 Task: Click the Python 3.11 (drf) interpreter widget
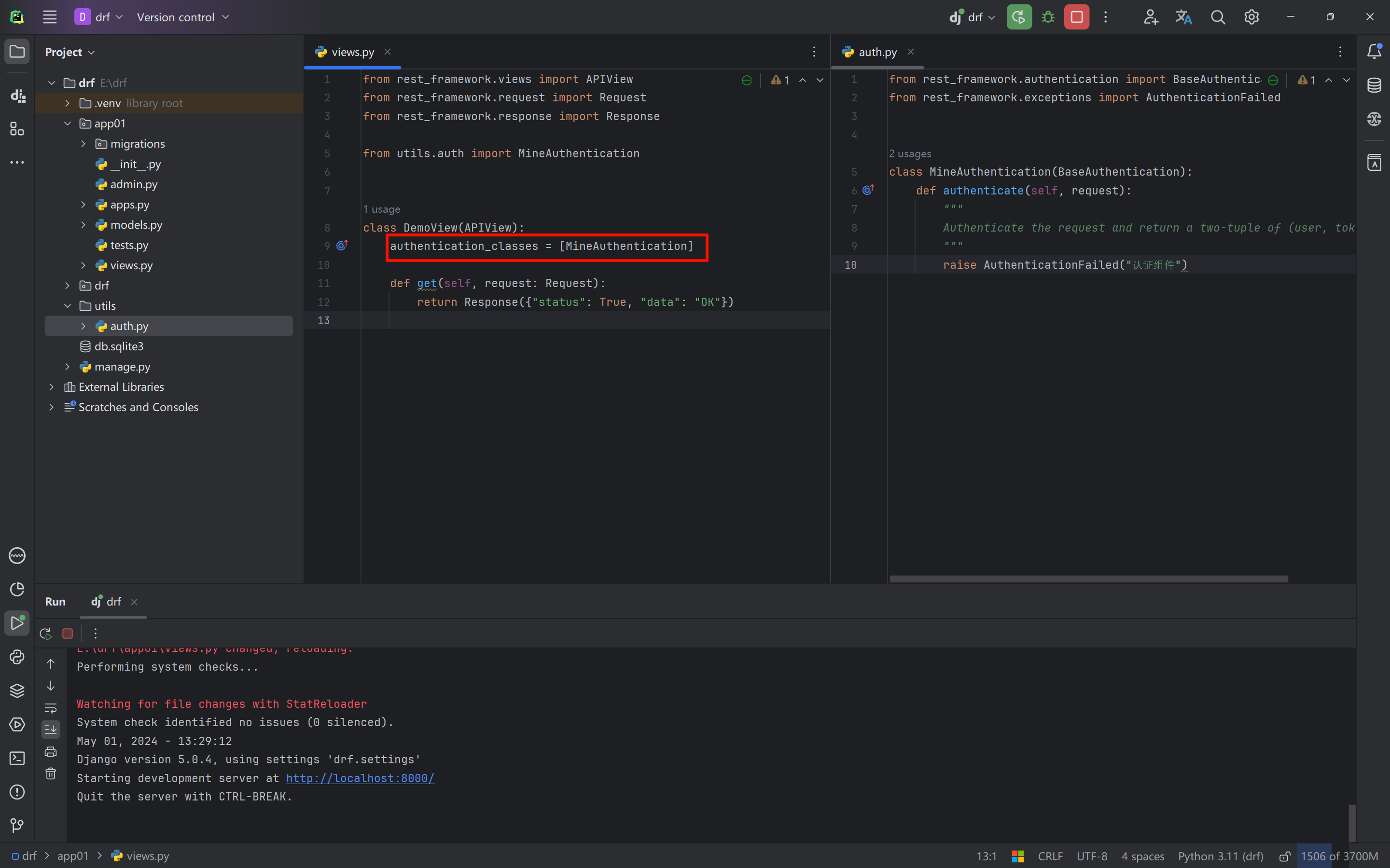1221,856
